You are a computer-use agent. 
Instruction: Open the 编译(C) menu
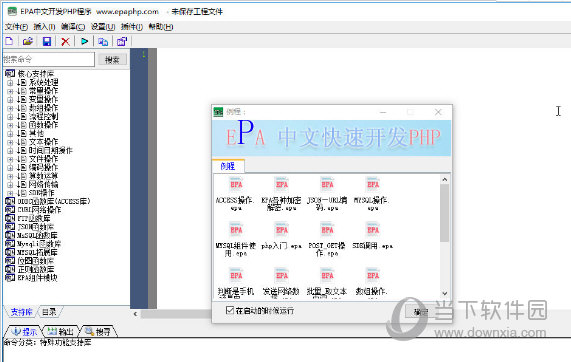pyautogui.click(x=73, y=27)
